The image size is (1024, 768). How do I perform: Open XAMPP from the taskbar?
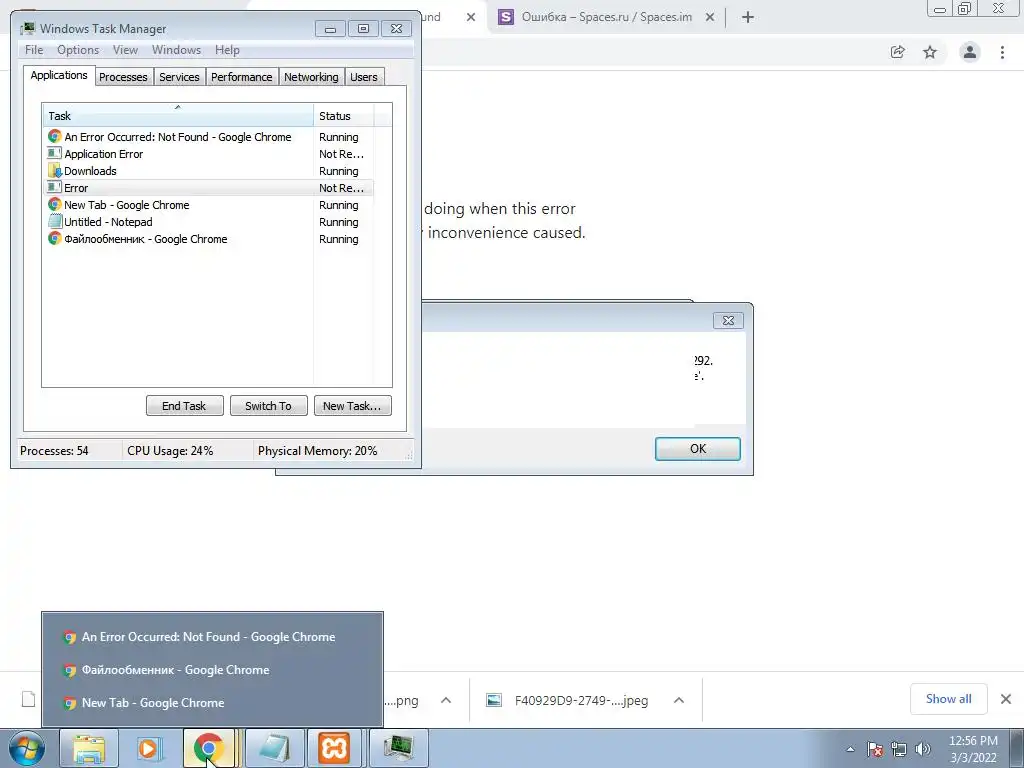(334, 748)
